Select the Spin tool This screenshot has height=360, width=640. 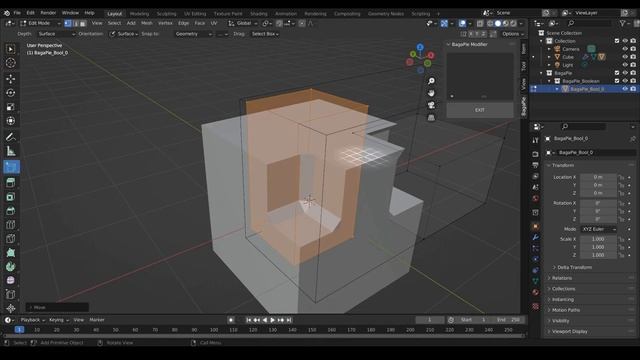pyautogui.click(x=11, y=267)
